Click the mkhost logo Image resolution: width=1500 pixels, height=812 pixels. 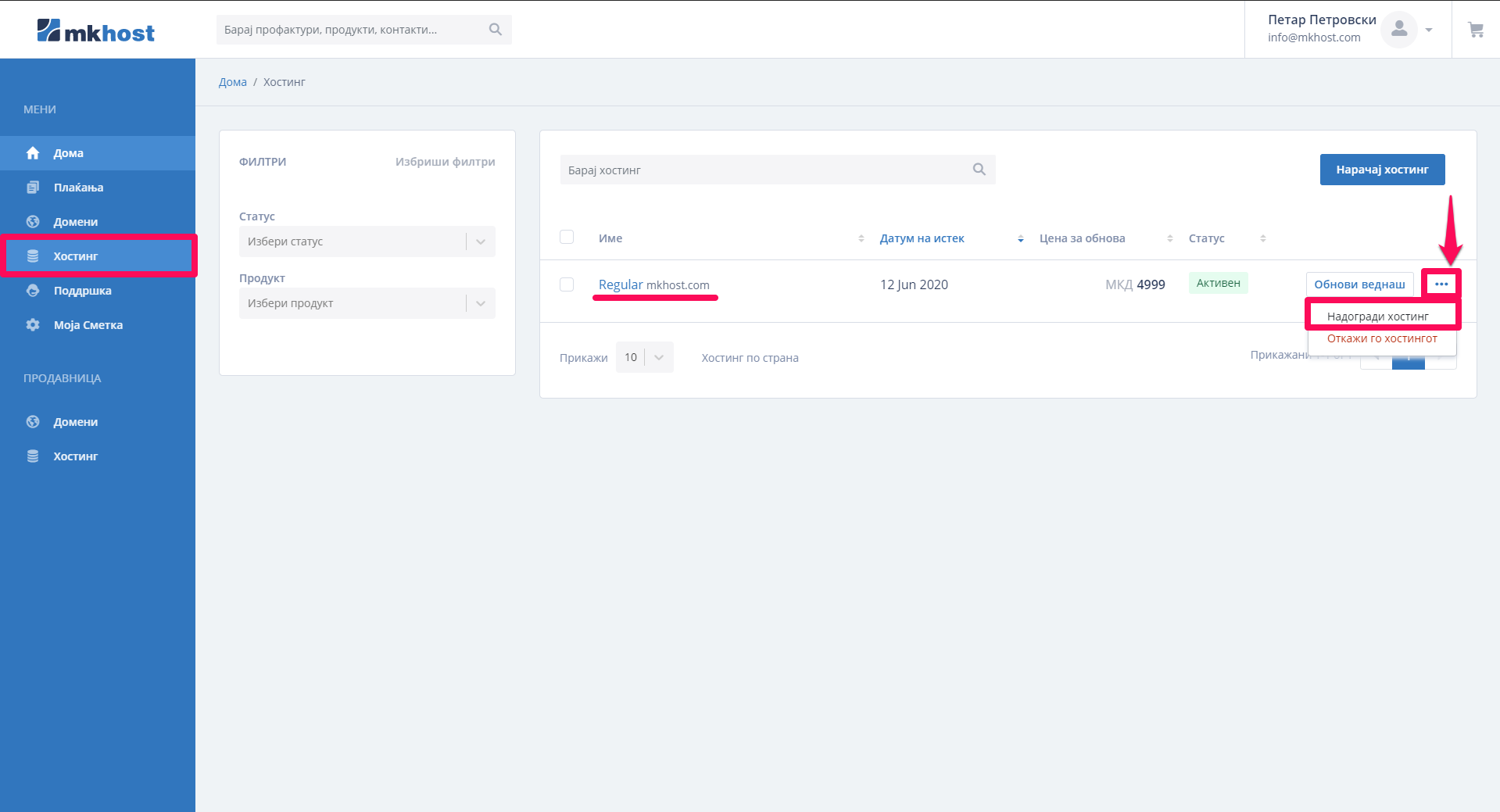pos(95,31)
